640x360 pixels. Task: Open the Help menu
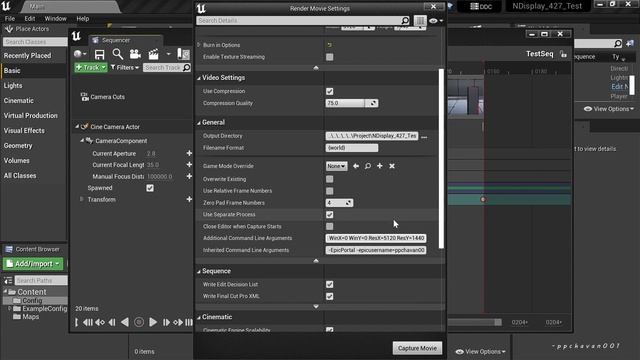(82, 18)
